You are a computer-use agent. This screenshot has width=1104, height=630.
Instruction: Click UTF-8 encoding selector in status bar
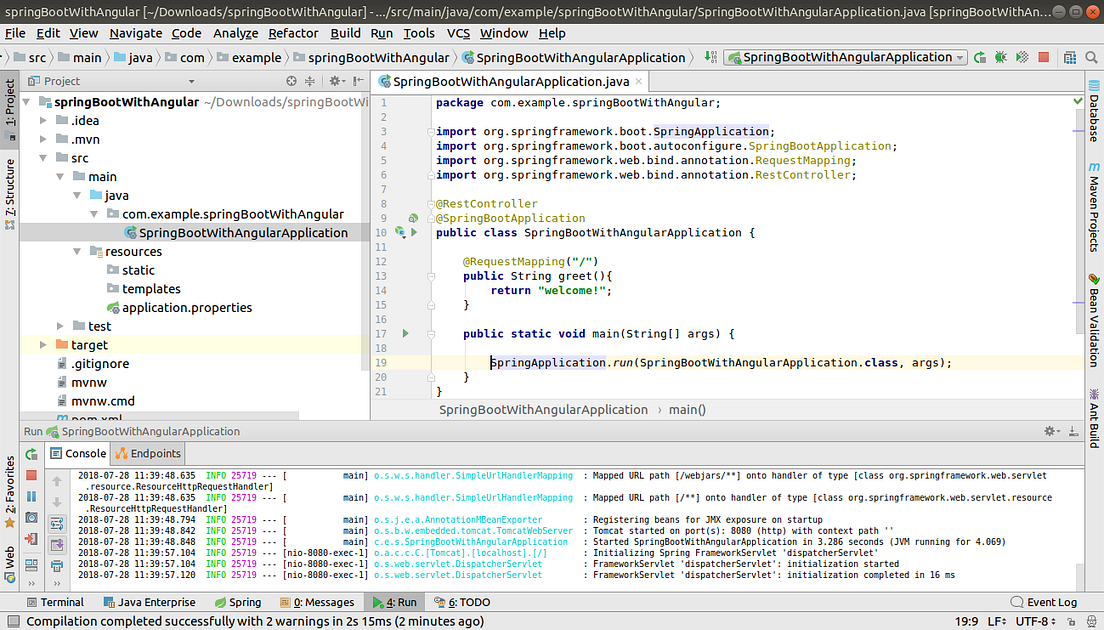click(1035, 622)
